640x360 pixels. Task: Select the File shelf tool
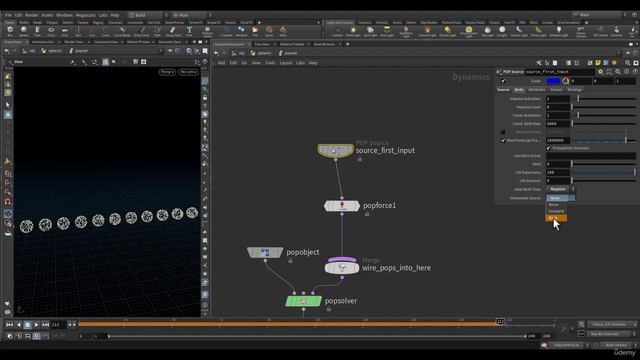tap(255, 31)
